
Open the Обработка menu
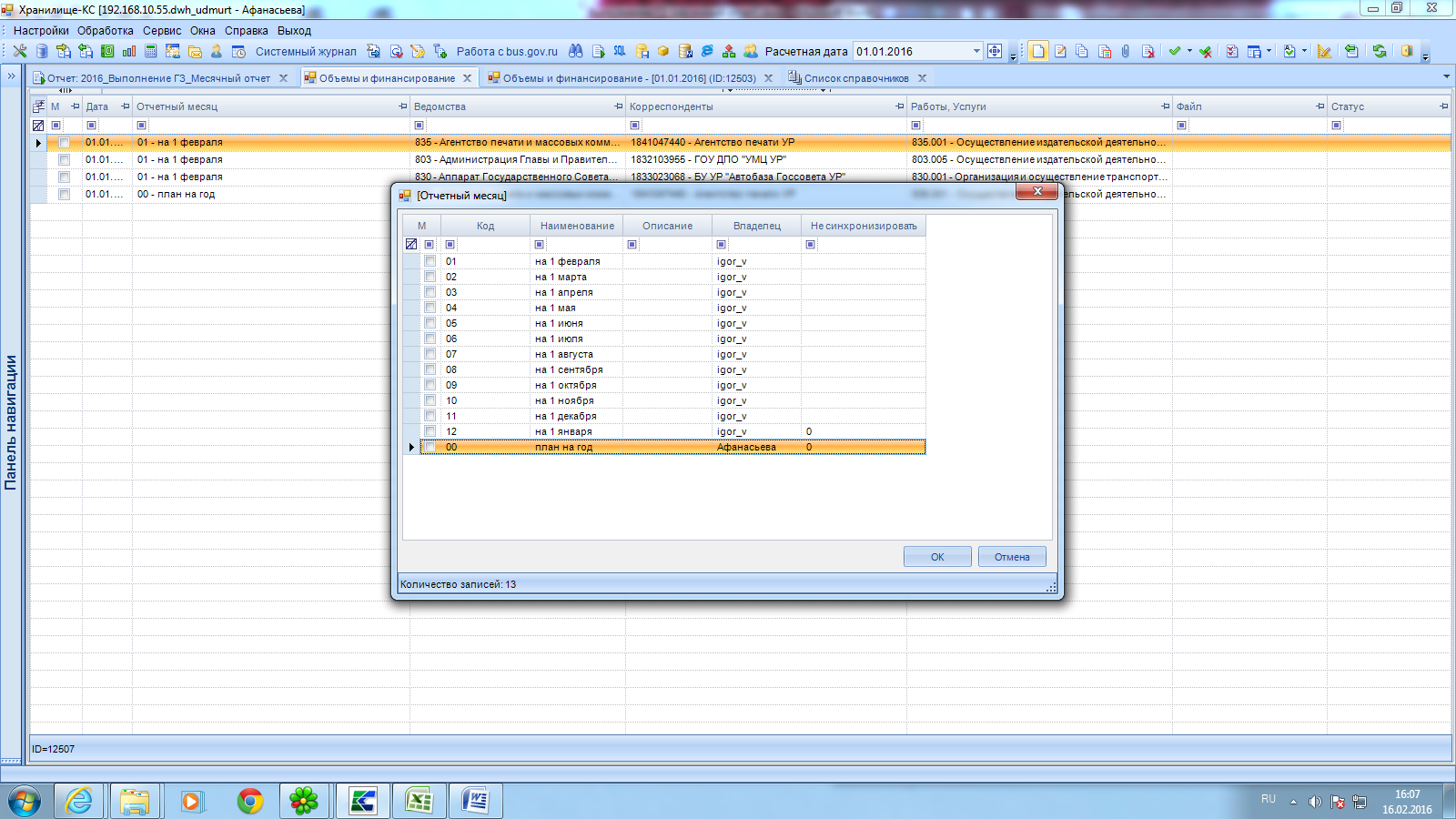click(x=105, y=31)
